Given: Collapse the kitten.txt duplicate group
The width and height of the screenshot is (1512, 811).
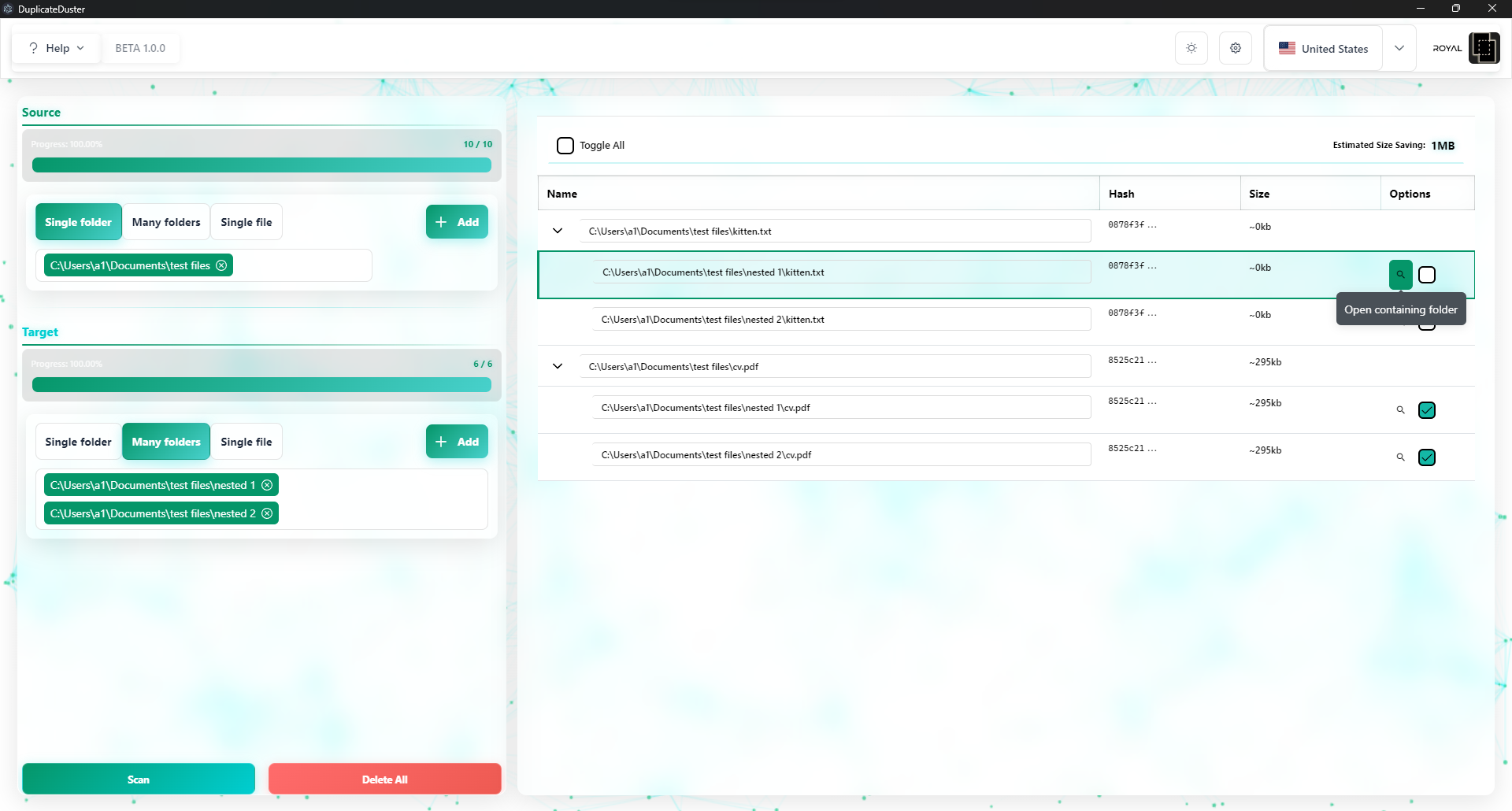Looking at the screenshot, I should point(558,231).
